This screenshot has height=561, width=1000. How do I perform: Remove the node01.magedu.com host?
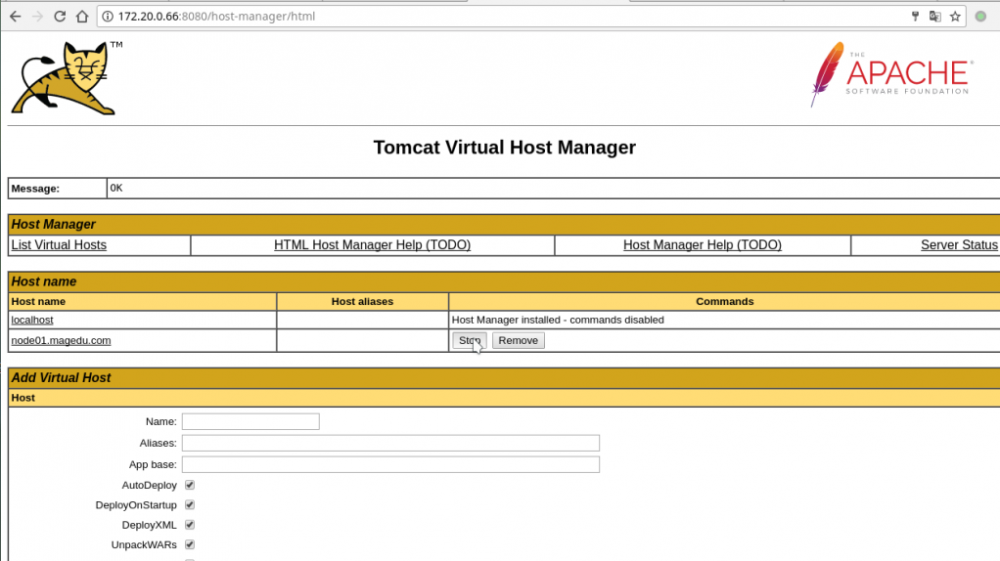518,340
